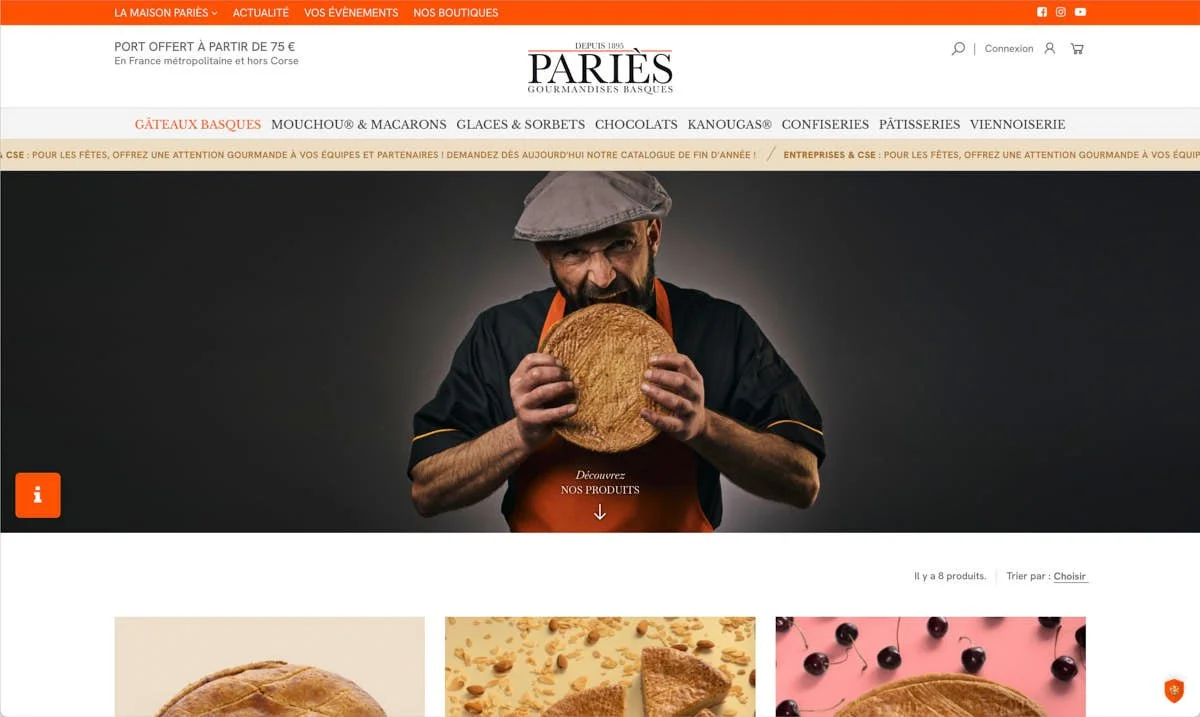The width and height of the screenshot is (1200, 717).
Task: Expand the La Maison Pariès menu
Action: click(x=166, y=13)
